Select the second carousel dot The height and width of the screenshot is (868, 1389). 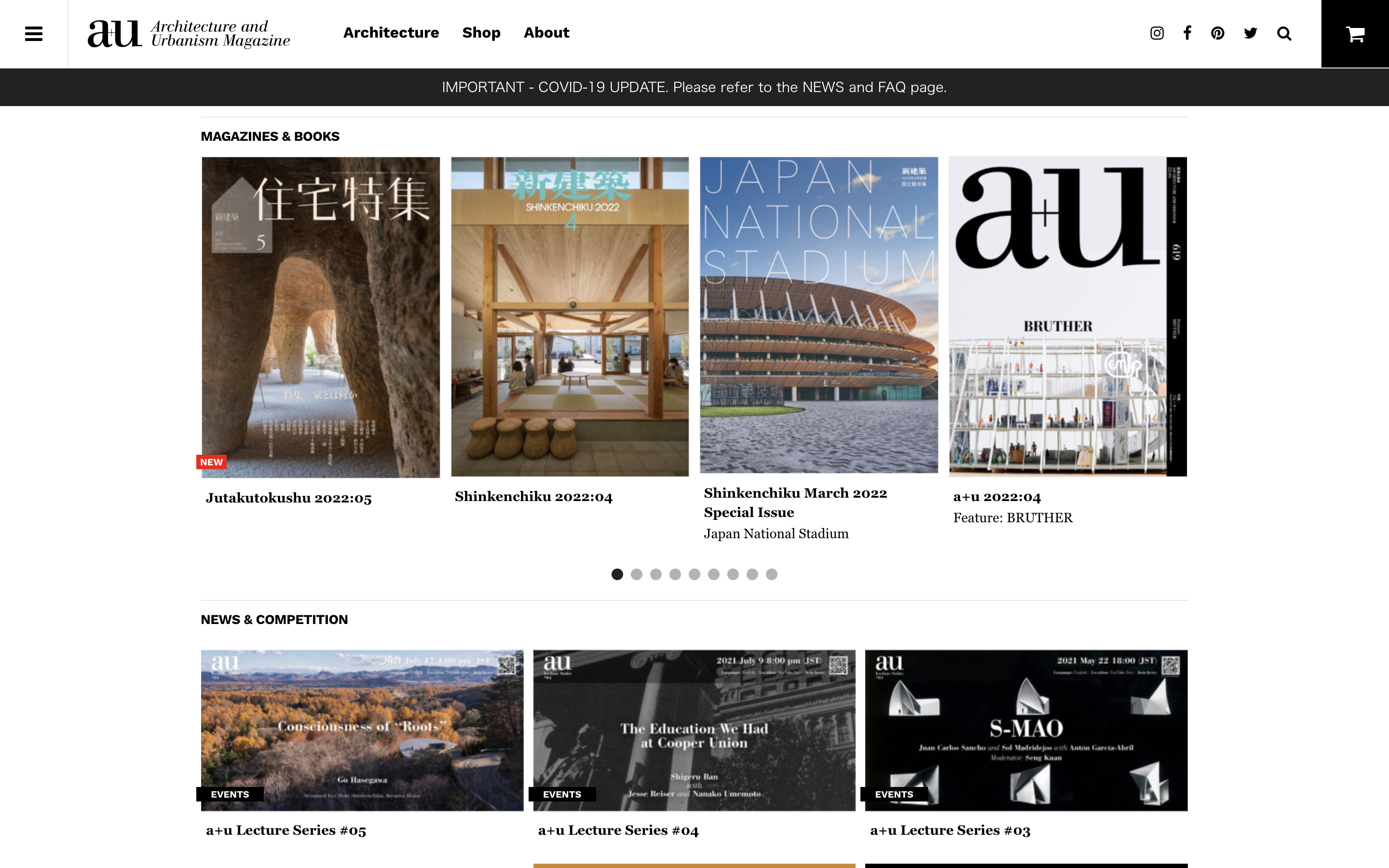pyautogui.click(x=637, y=574)
